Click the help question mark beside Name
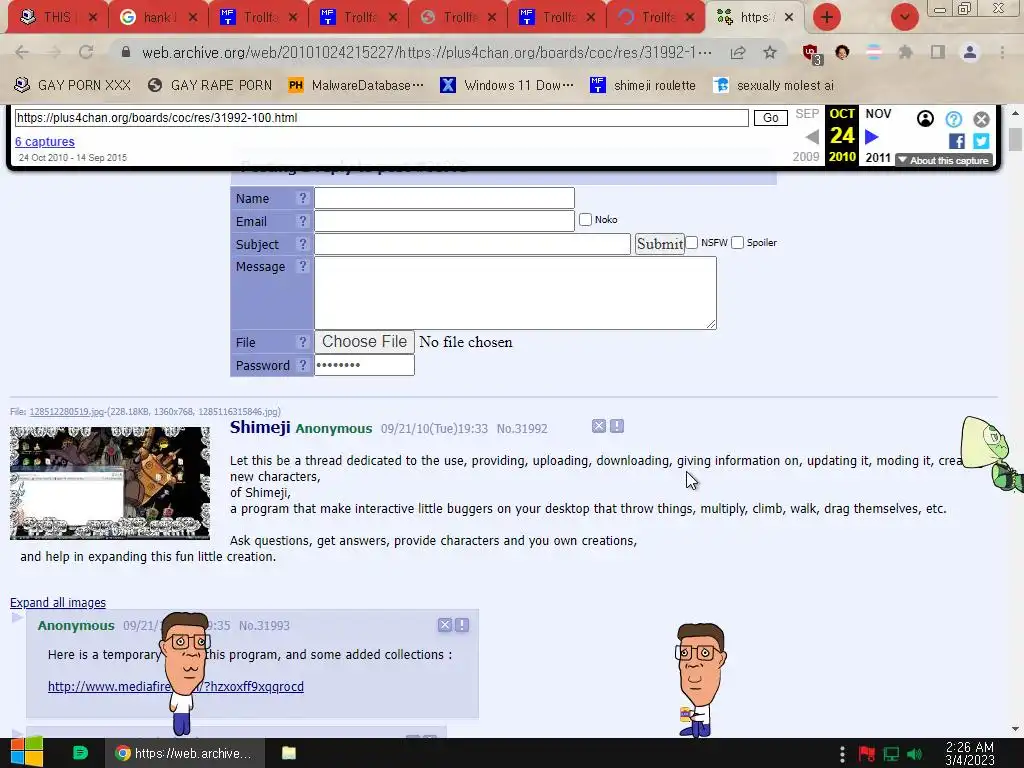This screenshot has width=1024, height=768. 302,198
